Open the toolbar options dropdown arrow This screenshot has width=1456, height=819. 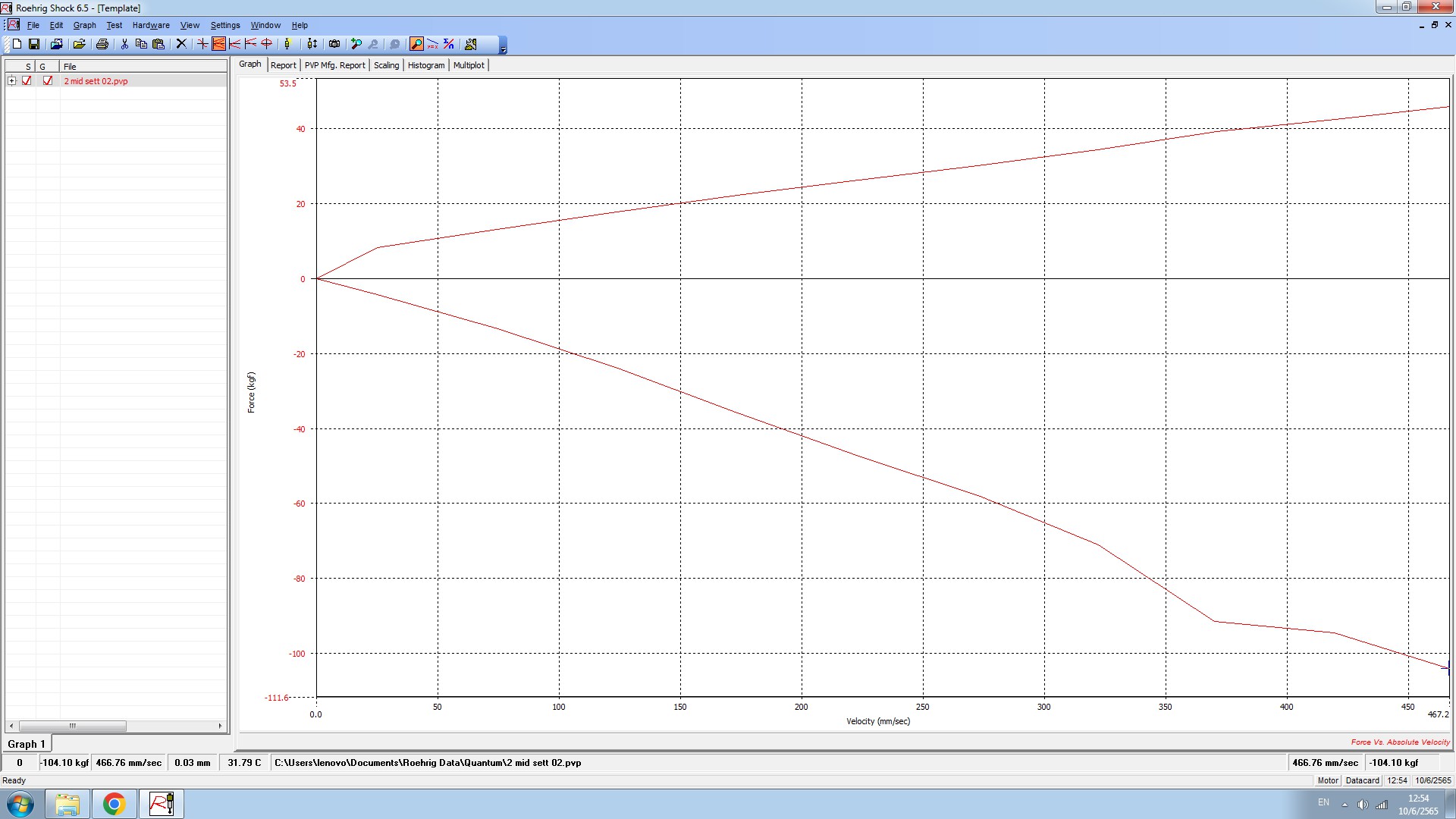click(x=503, y=49)
